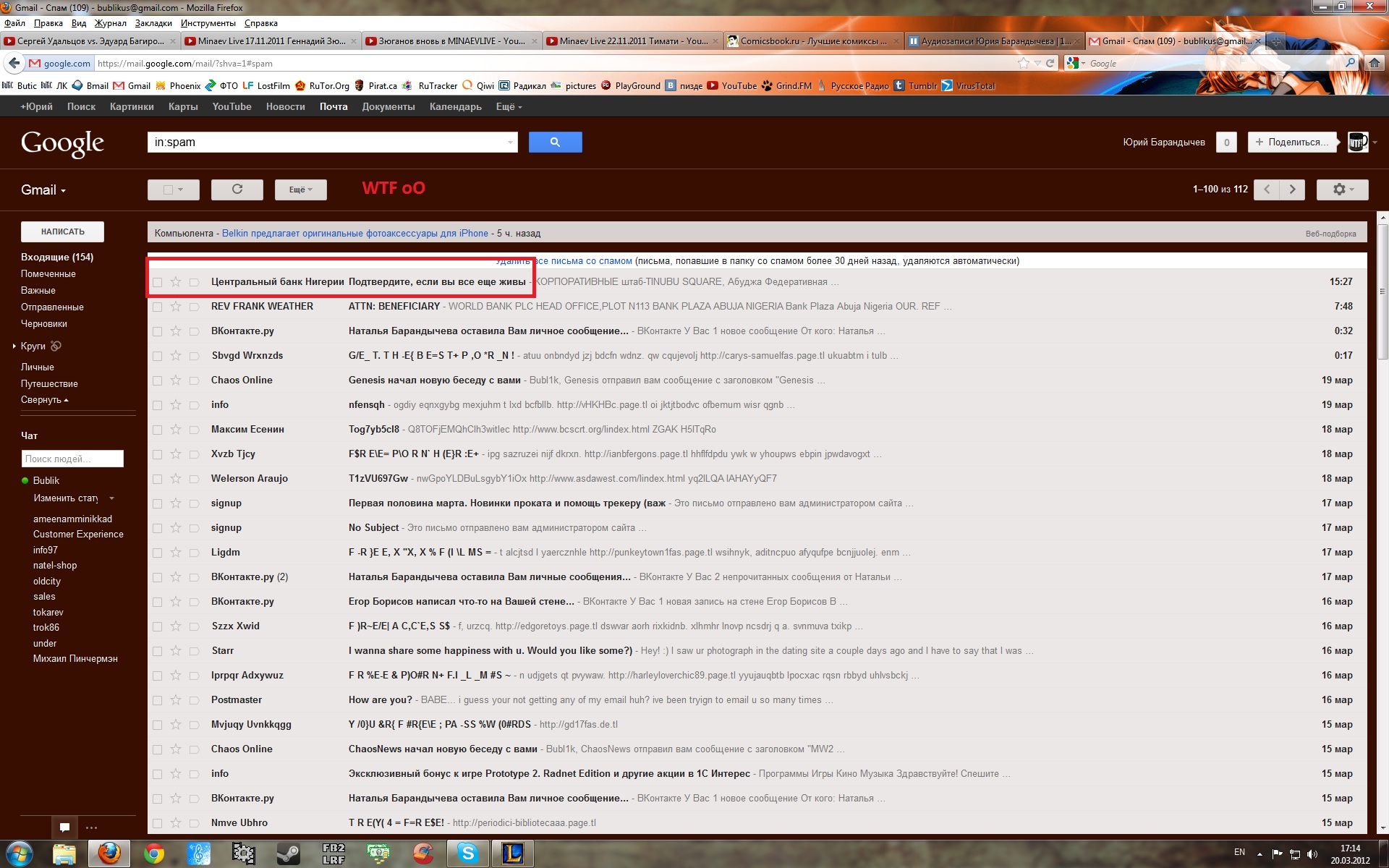This screenshot has height=868, width=1389.
Task: Open account dropdown arrow beside avatar
Action: click(1375, 142)
